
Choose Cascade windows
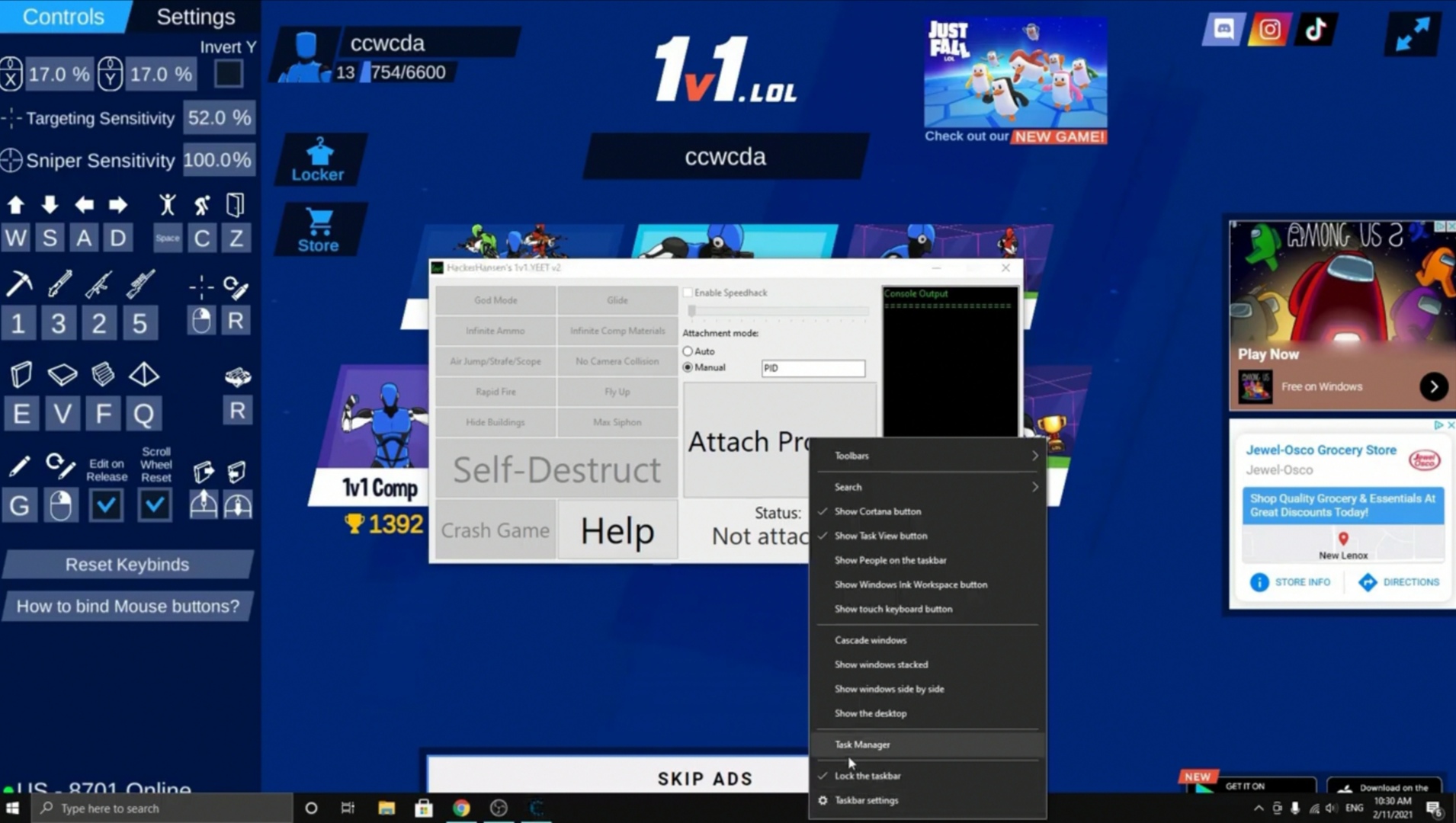click(928, 640)
